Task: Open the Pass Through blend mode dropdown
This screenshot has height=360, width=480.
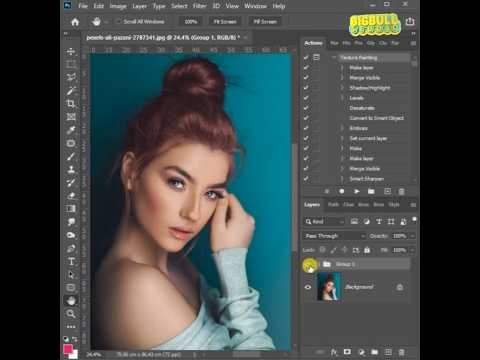Action: pos(334,236)
